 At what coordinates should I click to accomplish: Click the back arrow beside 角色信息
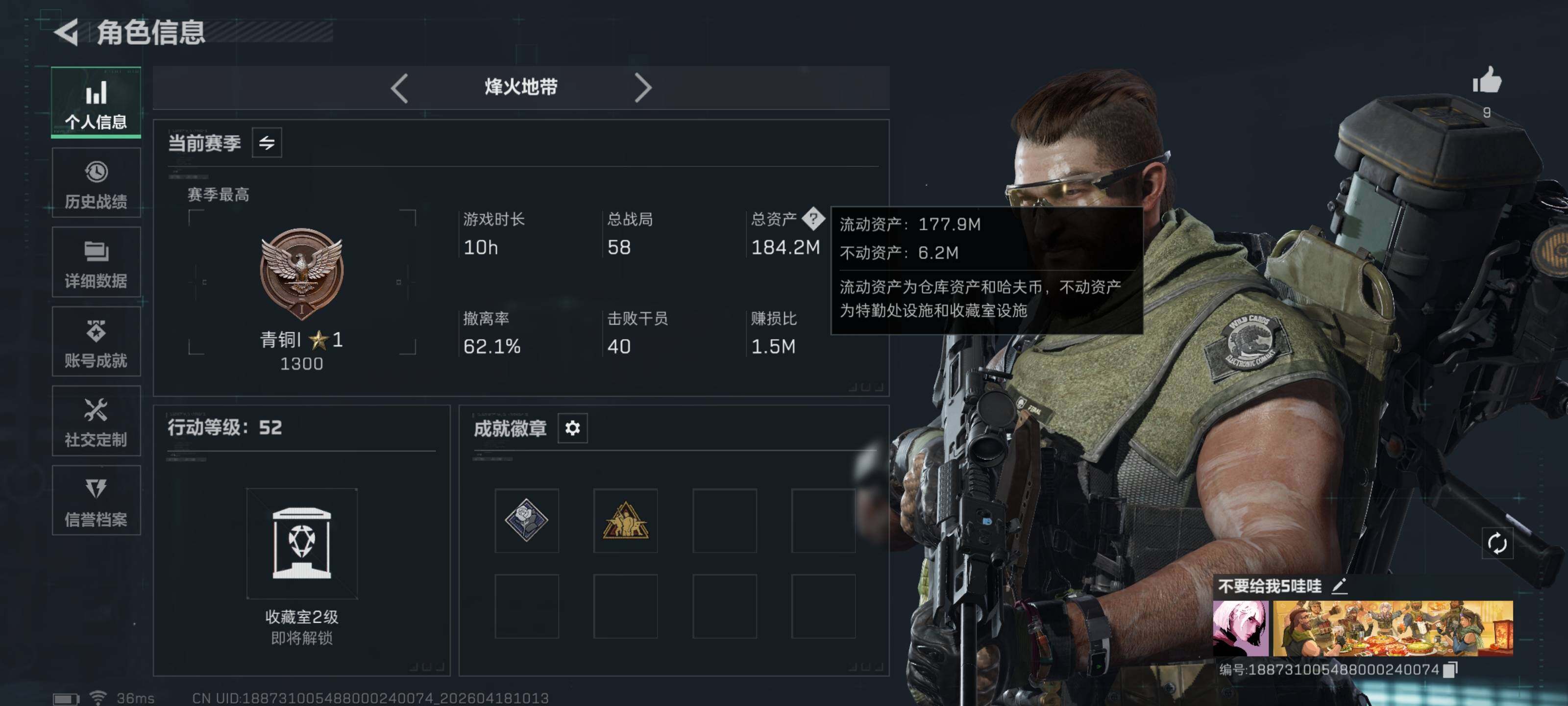[x=66, y=32]
